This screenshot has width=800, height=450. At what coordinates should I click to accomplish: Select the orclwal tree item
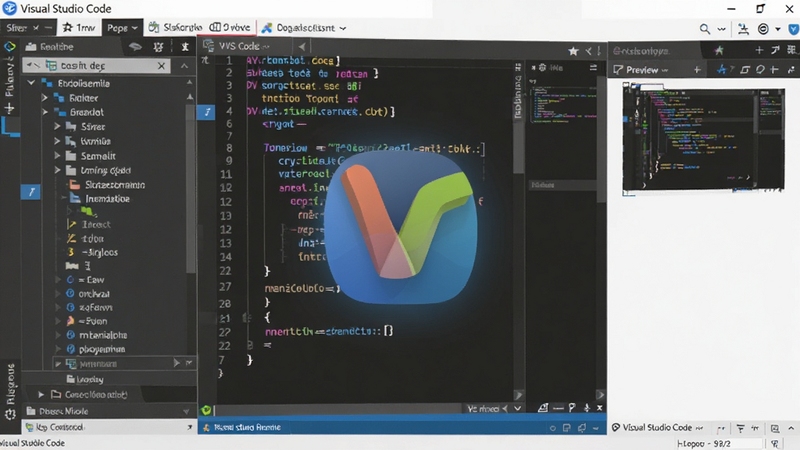click(x=89, y=294)
